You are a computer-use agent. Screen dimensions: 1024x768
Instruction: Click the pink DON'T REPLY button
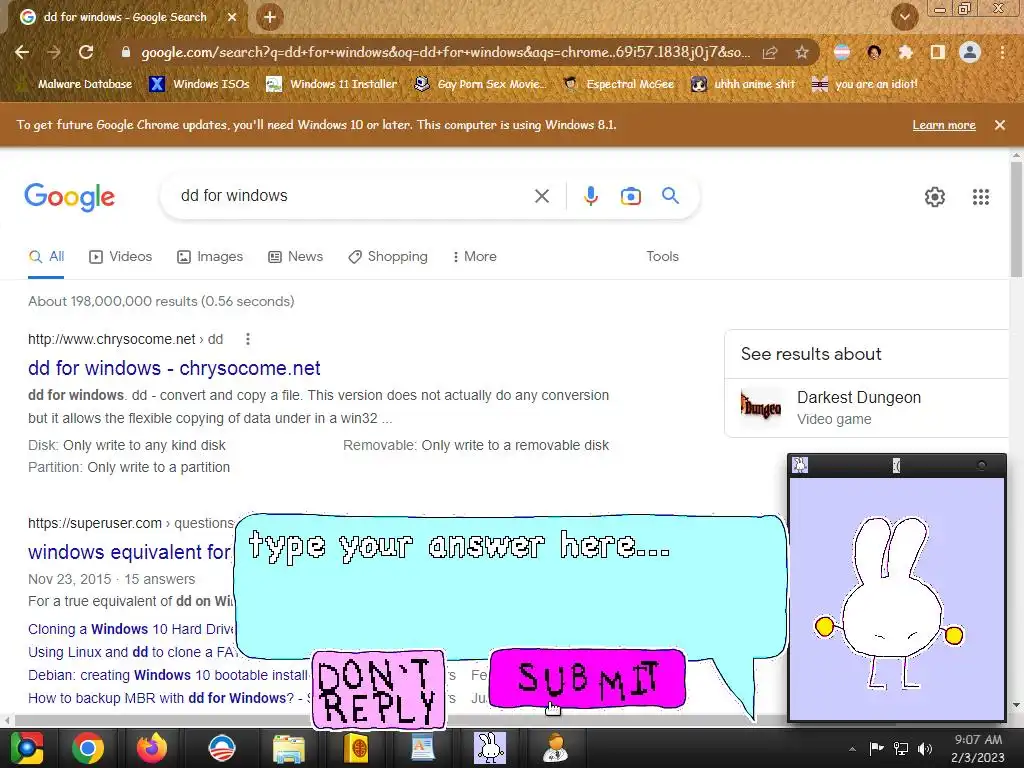[x=379, y=690]
